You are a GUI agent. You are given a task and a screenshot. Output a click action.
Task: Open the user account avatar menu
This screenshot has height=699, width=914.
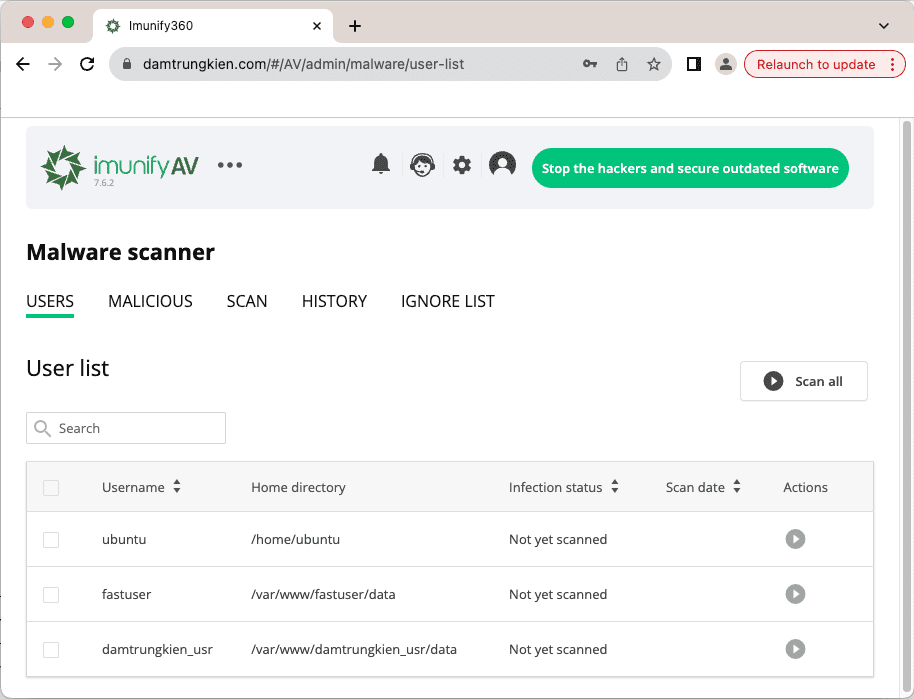pos(501,164)
